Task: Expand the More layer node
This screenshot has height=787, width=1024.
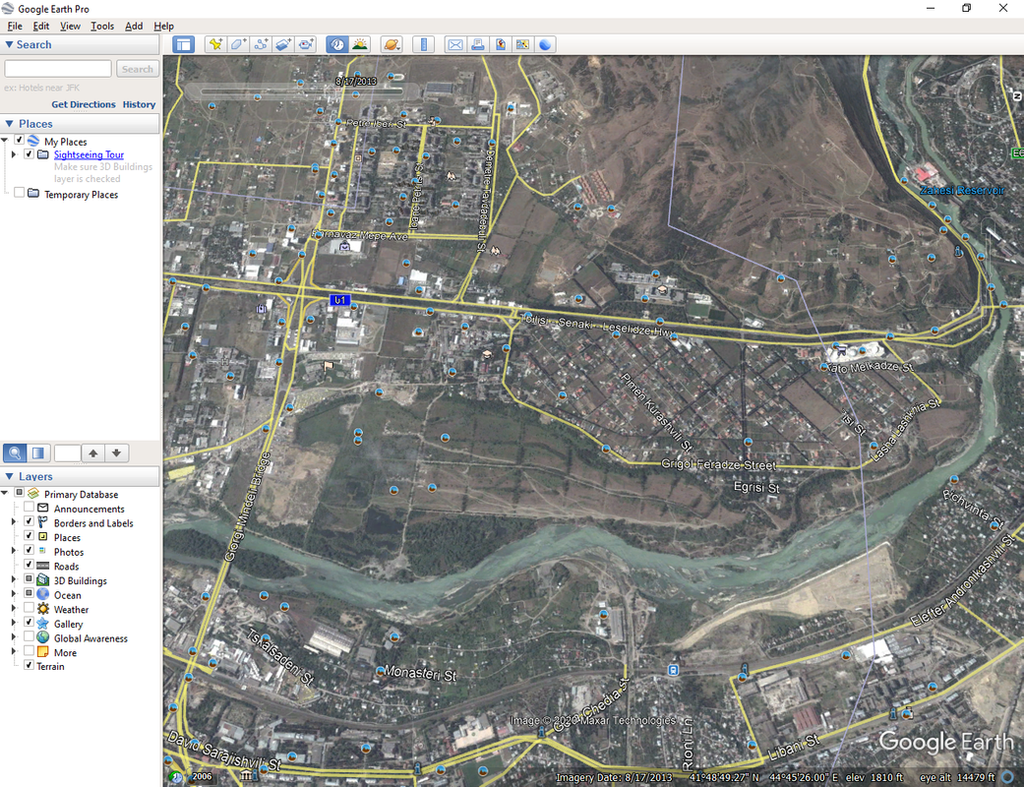Action: pyautogui.click(x=14, y=651)
